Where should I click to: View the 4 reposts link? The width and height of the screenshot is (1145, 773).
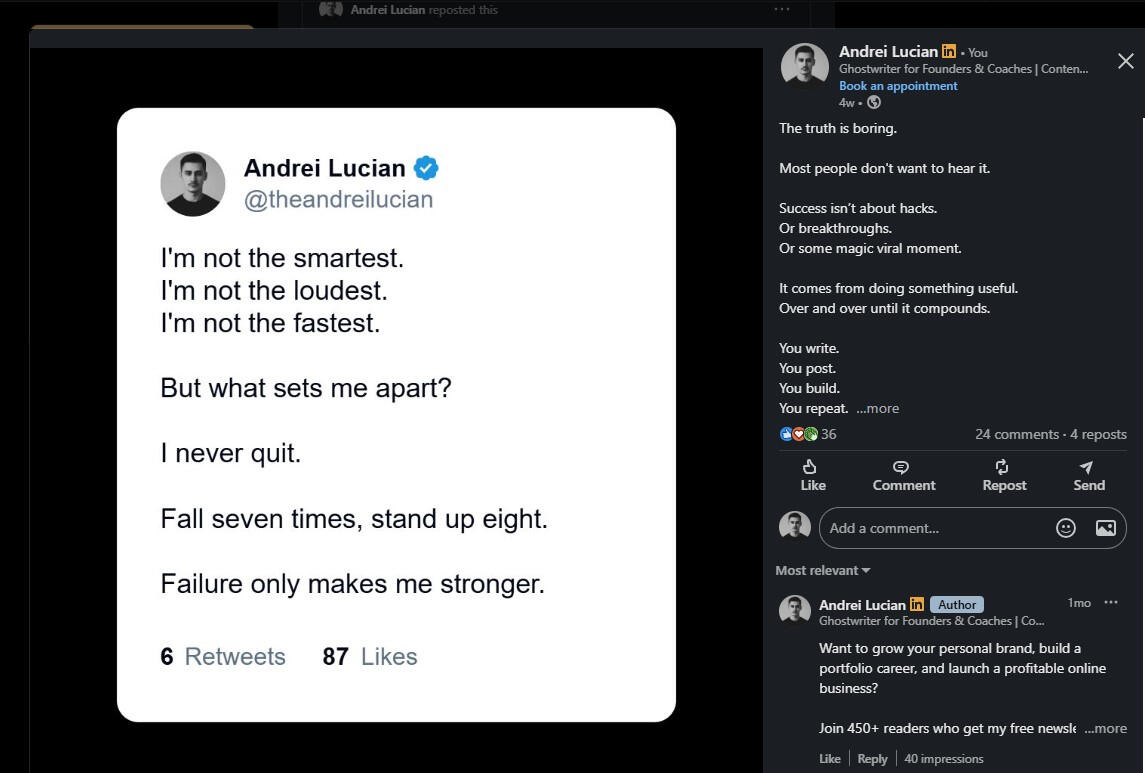tap(1098, 434)
